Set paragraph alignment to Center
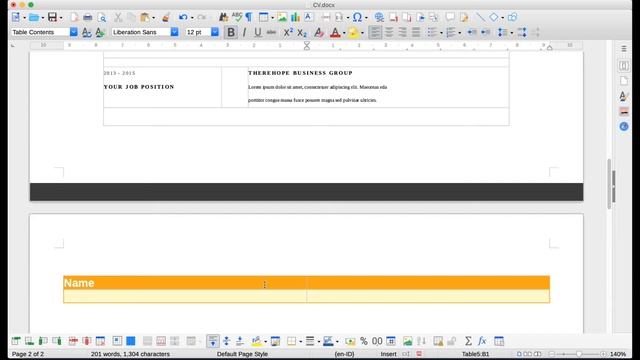Image resolution: width=640 pixels, height=360 pixels. [x=389, y=32]
